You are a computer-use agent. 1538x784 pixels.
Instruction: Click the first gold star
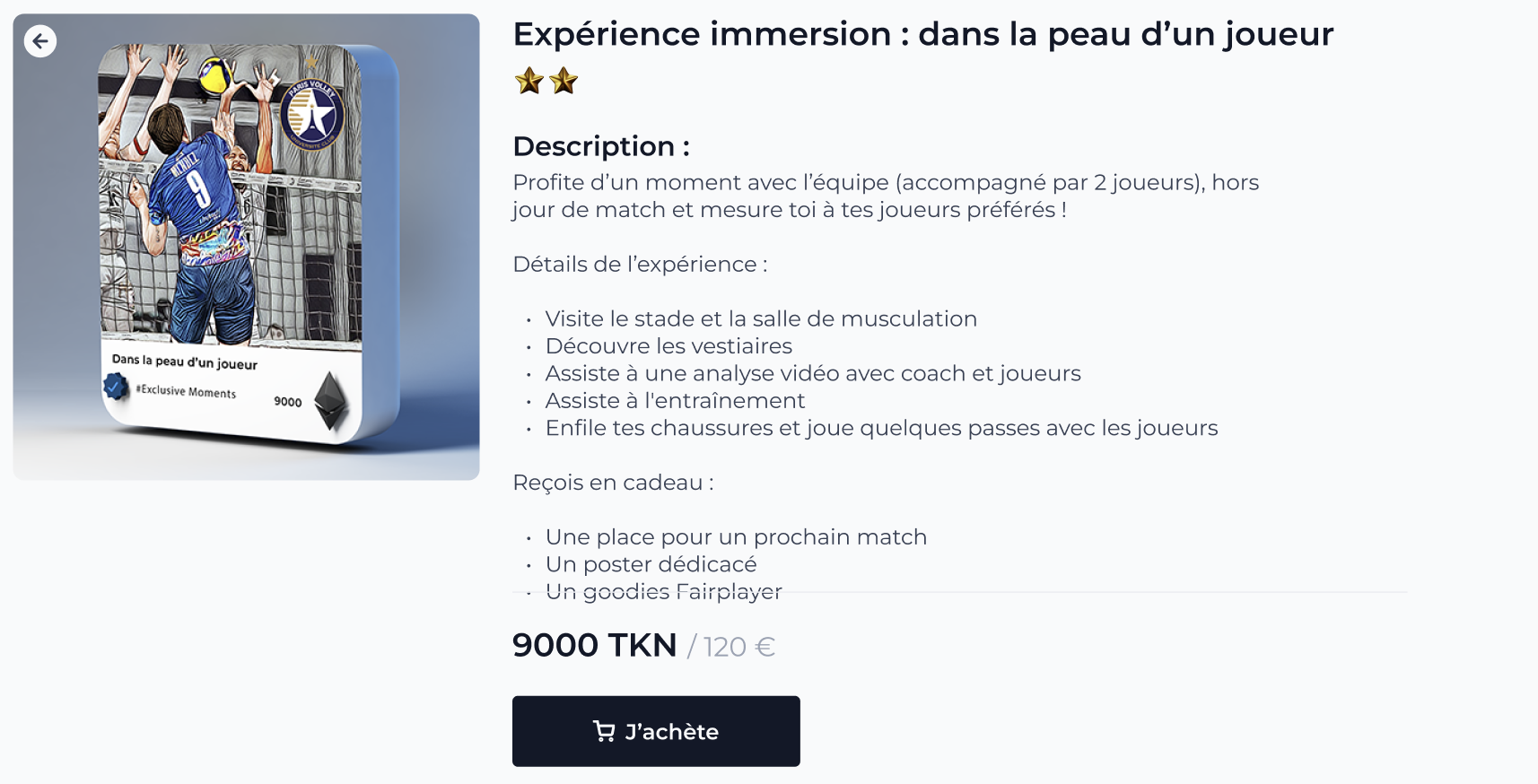click(x=529, y=82)
